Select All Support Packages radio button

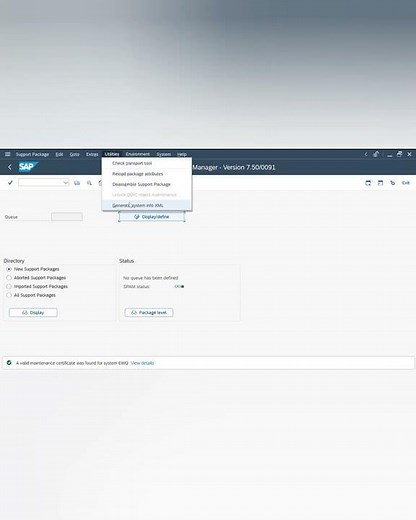pos(9,295)
